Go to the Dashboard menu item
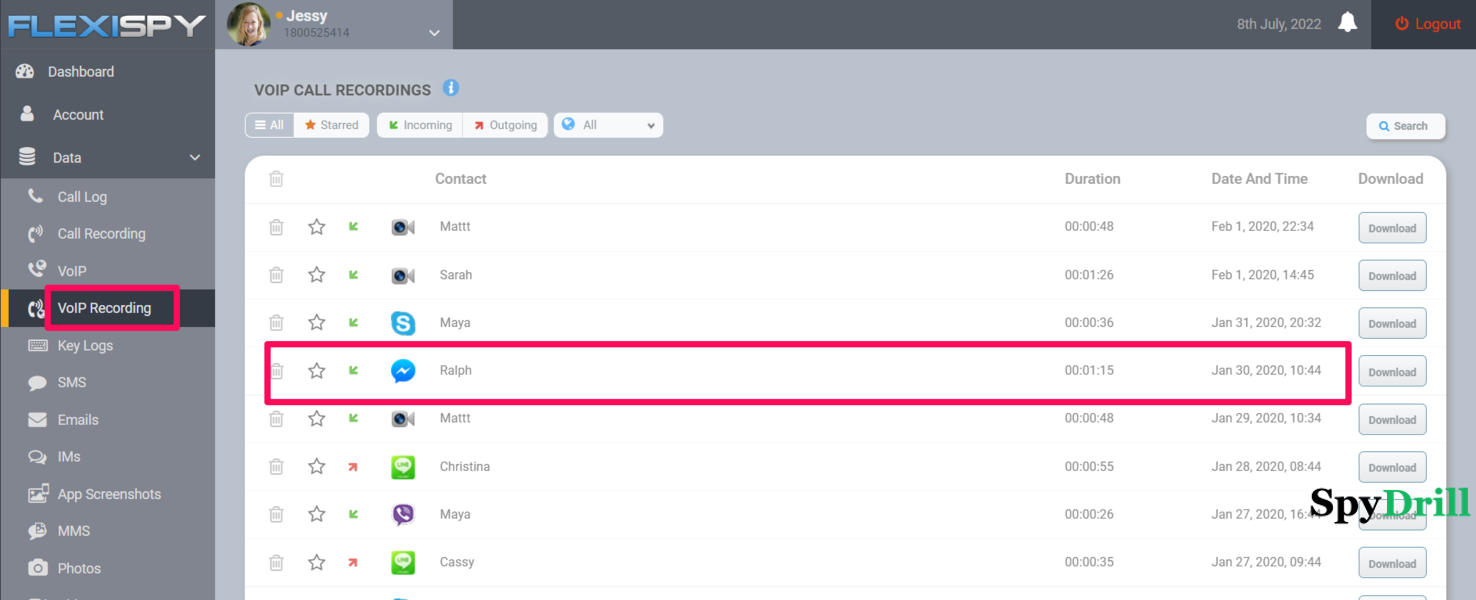This screenshot has height=600, width=1476. [x=80, y=72]
